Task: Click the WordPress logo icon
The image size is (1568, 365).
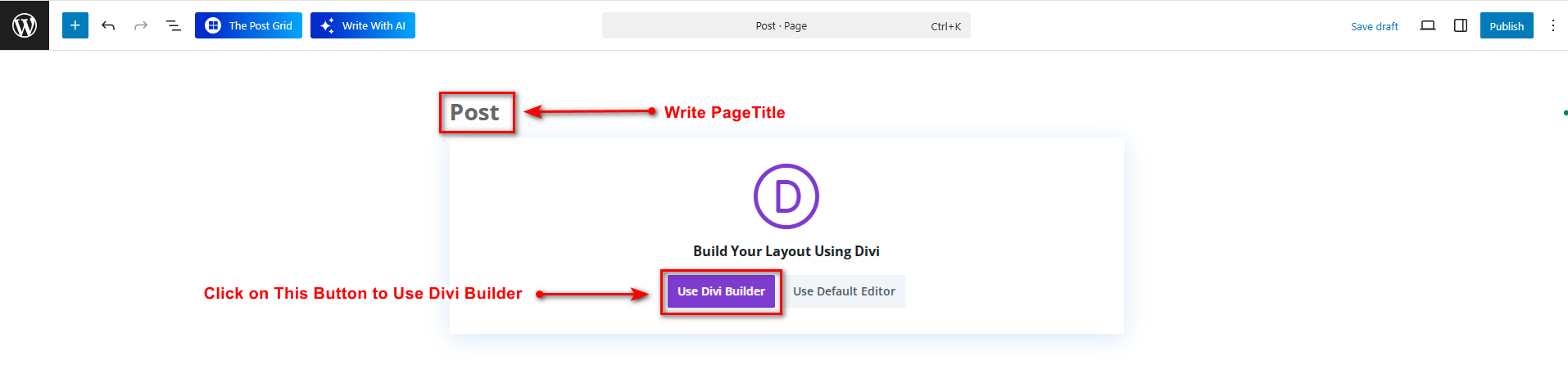Action: point(25,25)
